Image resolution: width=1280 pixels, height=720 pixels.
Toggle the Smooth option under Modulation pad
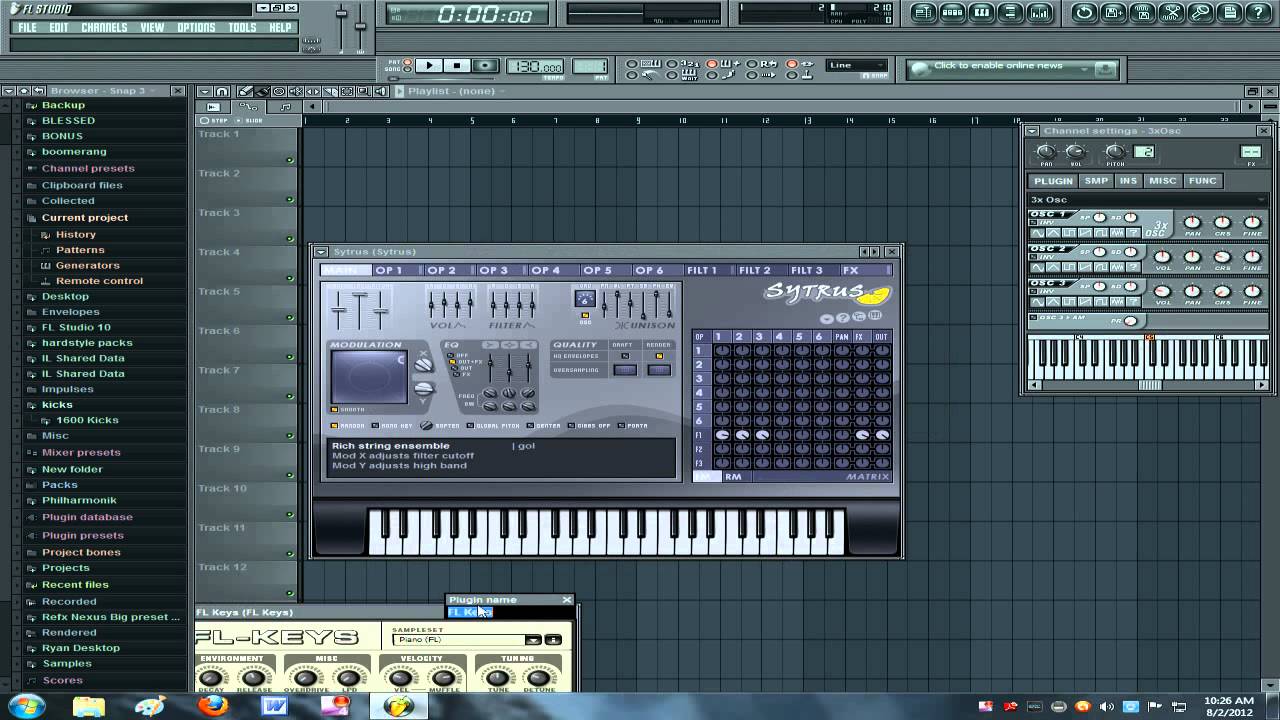334,410
